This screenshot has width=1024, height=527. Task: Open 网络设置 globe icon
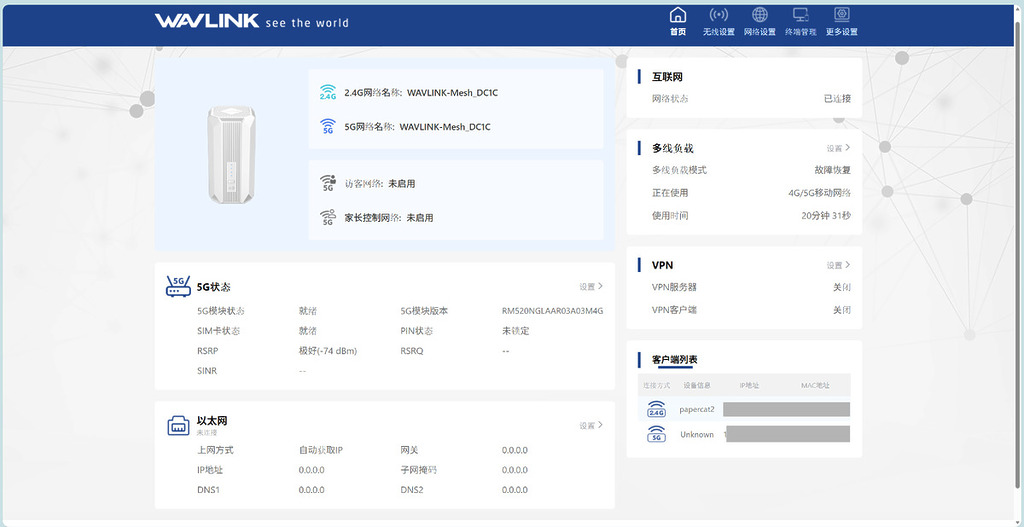(x=760, y=14)
